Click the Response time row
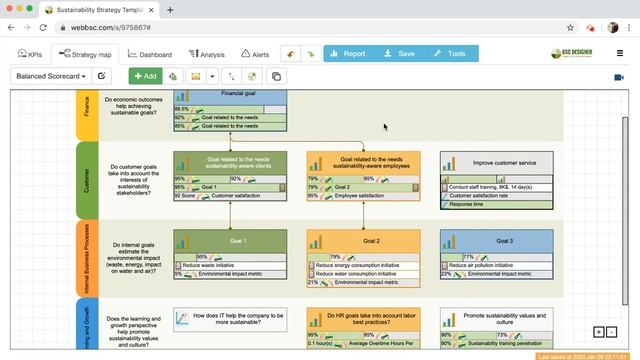This screenshot has height=360, width=640. pyautogui.click(x=497, y=204)
